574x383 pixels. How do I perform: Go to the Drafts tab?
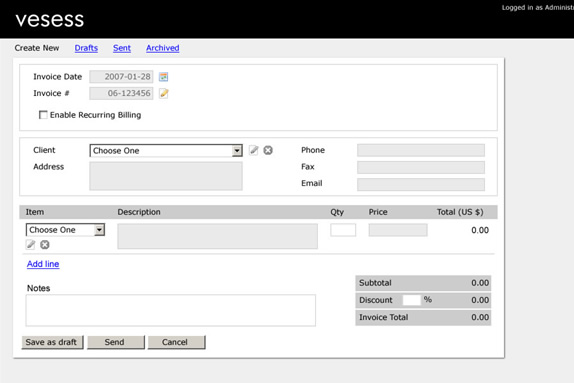point(86,48)
